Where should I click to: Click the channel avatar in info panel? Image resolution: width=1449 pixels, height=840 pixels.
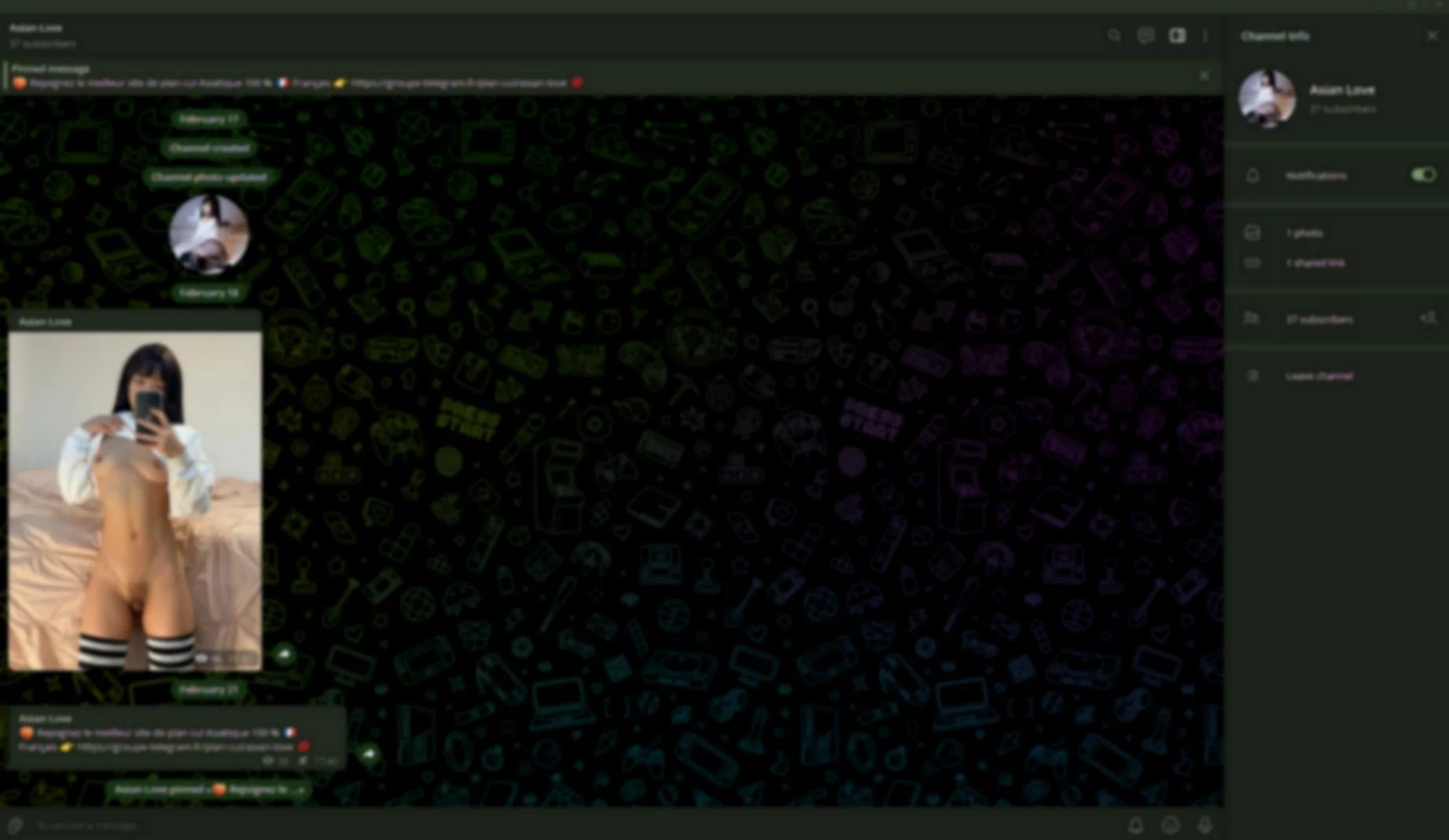[1267, 98]
